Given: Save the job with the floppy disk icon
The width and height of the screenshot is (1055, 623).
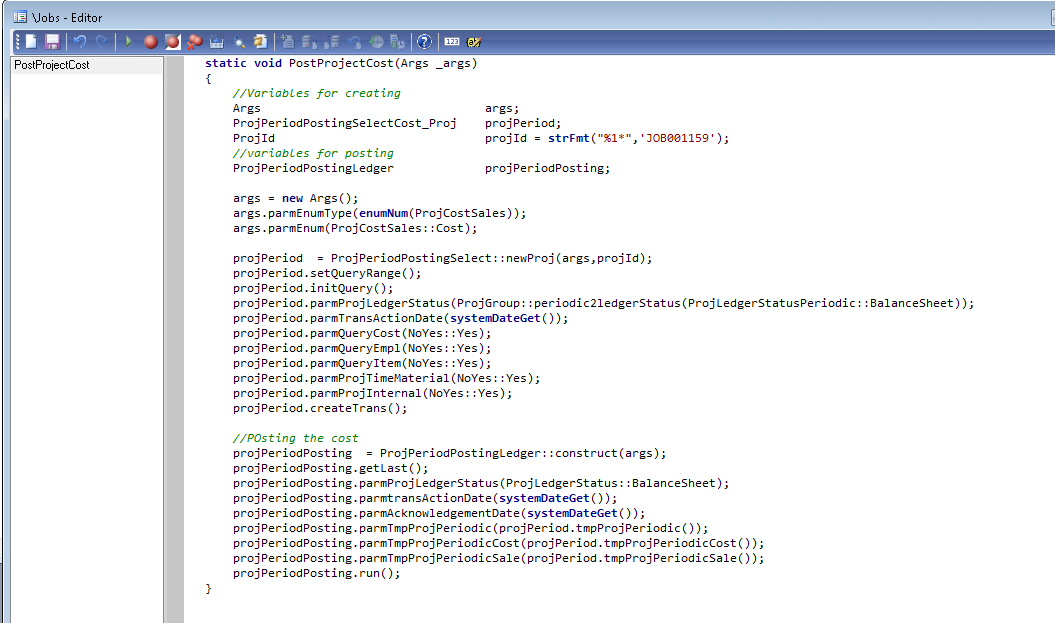Looking at the screenshot, I should pyautogui.click(x=52, y=42).
